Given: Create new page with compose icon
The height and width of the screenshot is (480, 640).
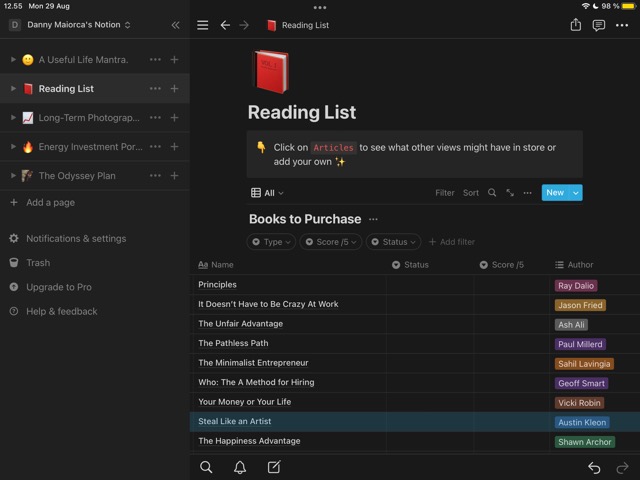Looking at the screenshot, I should (274, 467).
